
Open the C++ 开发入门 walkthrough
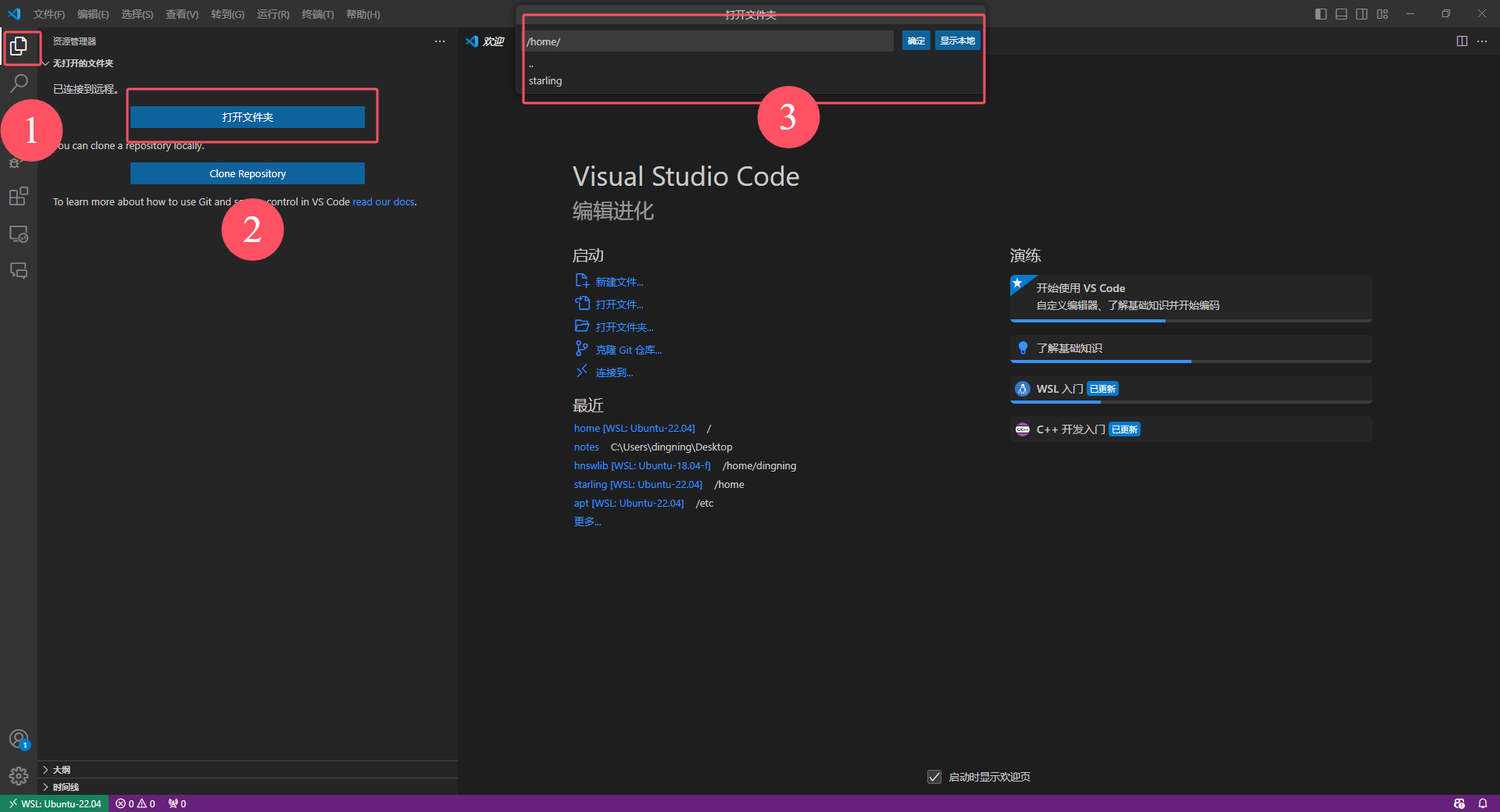(x=1191, y=429)
